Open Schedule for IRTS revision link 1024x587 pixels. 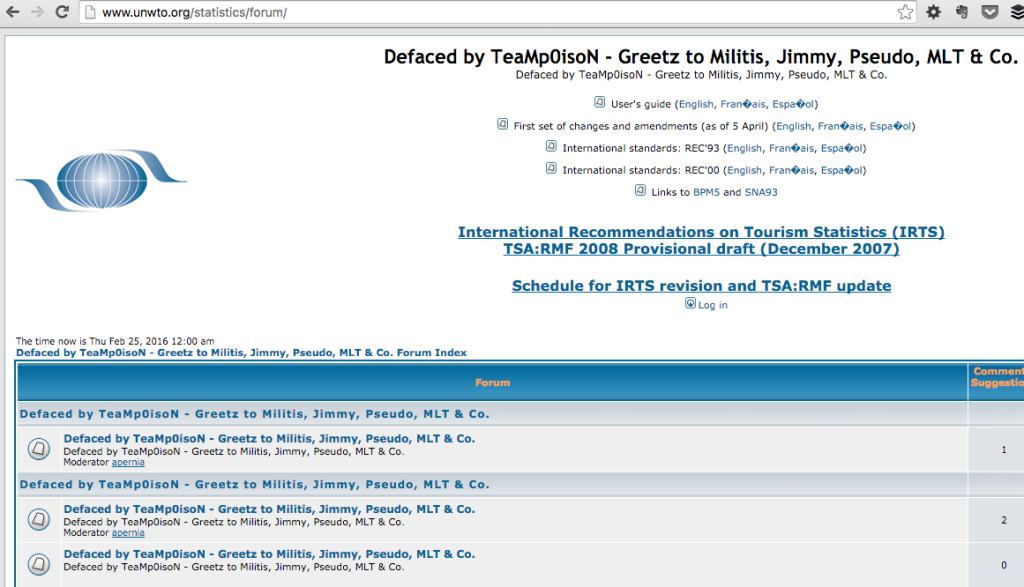[701, 286]
